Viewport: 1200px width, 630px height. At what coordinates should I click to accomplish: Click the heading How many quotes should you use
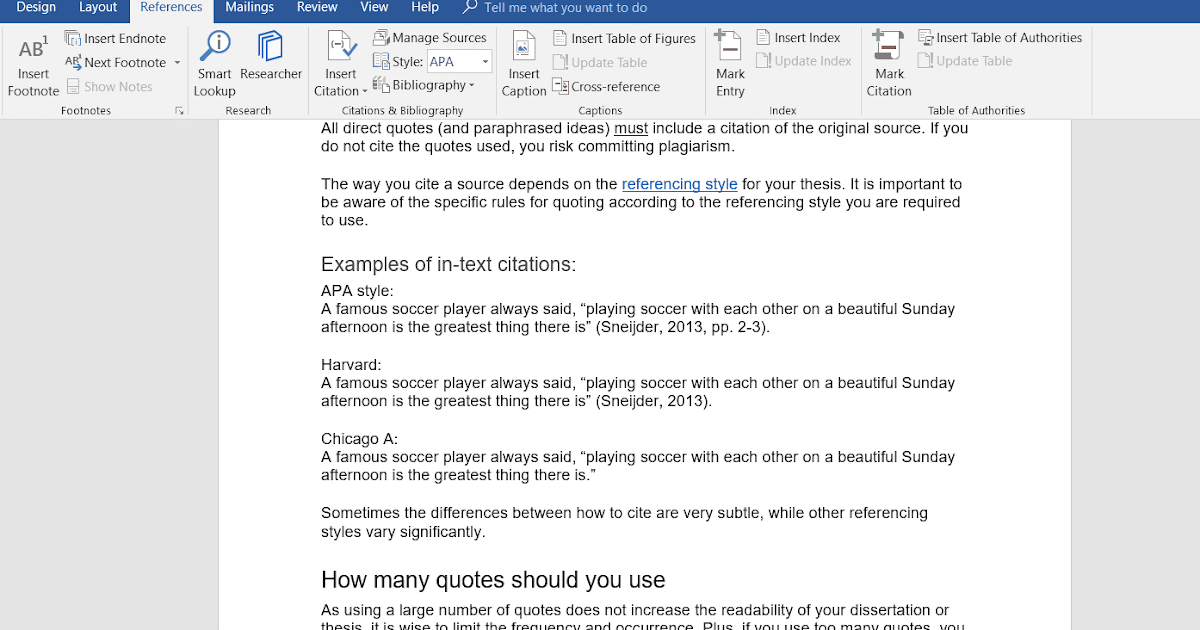[493, 580]
